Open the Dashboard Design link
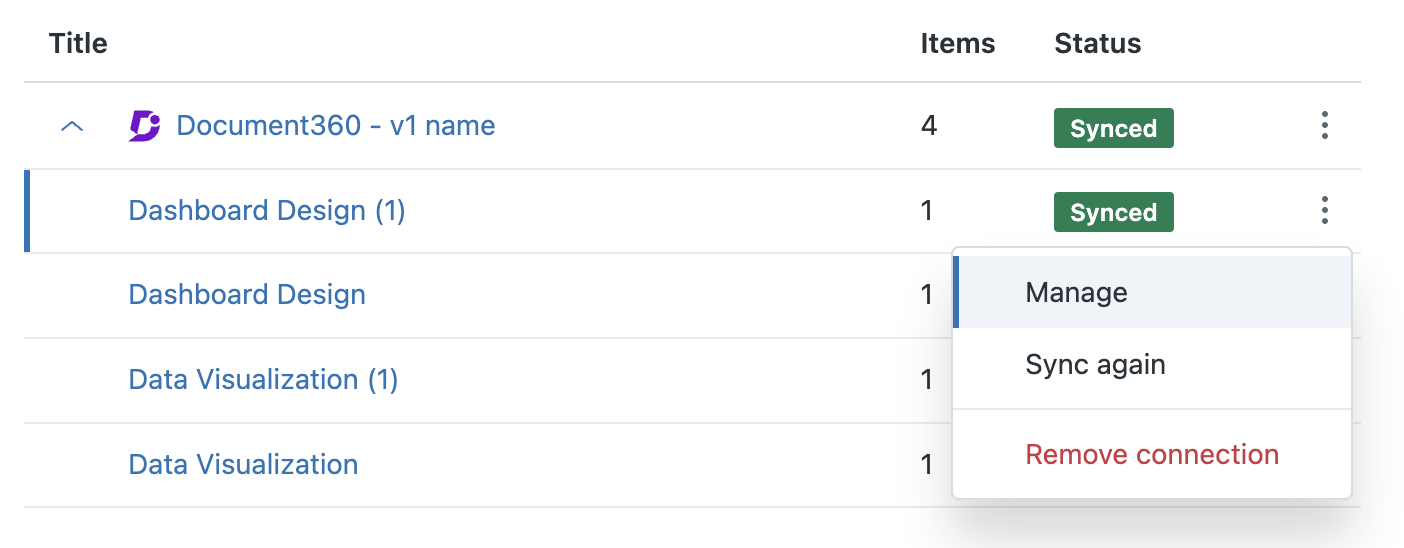The width and height of the screenshot is (1404, 548). pyautogui.click(x=247, y=295)
